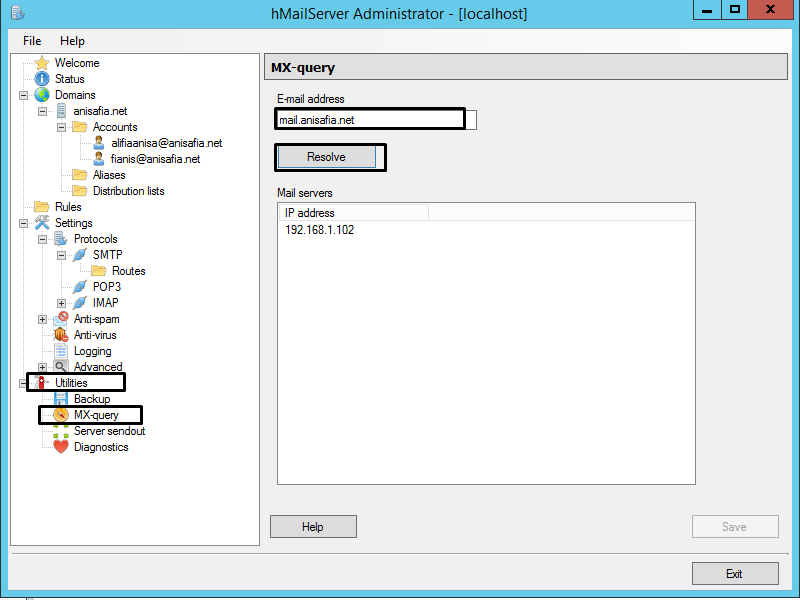Collapse the Protocols tree node

point(42,239)
